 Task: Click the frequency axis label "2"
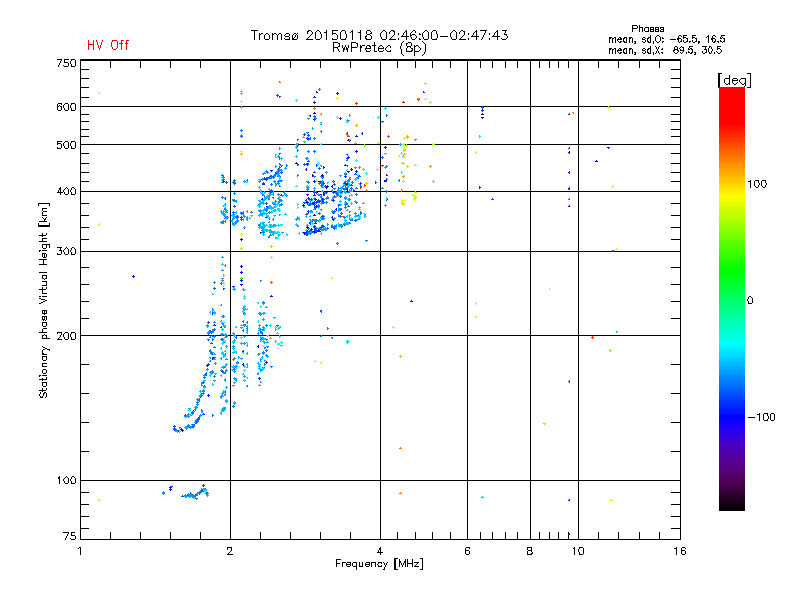pos(230,551)
